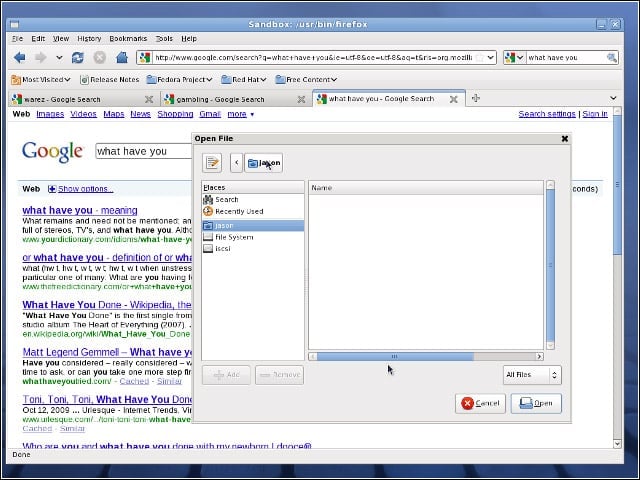This screenshot has width=640, height=480.
Task: Click the Open button in dialog
Action: [536, 403]
